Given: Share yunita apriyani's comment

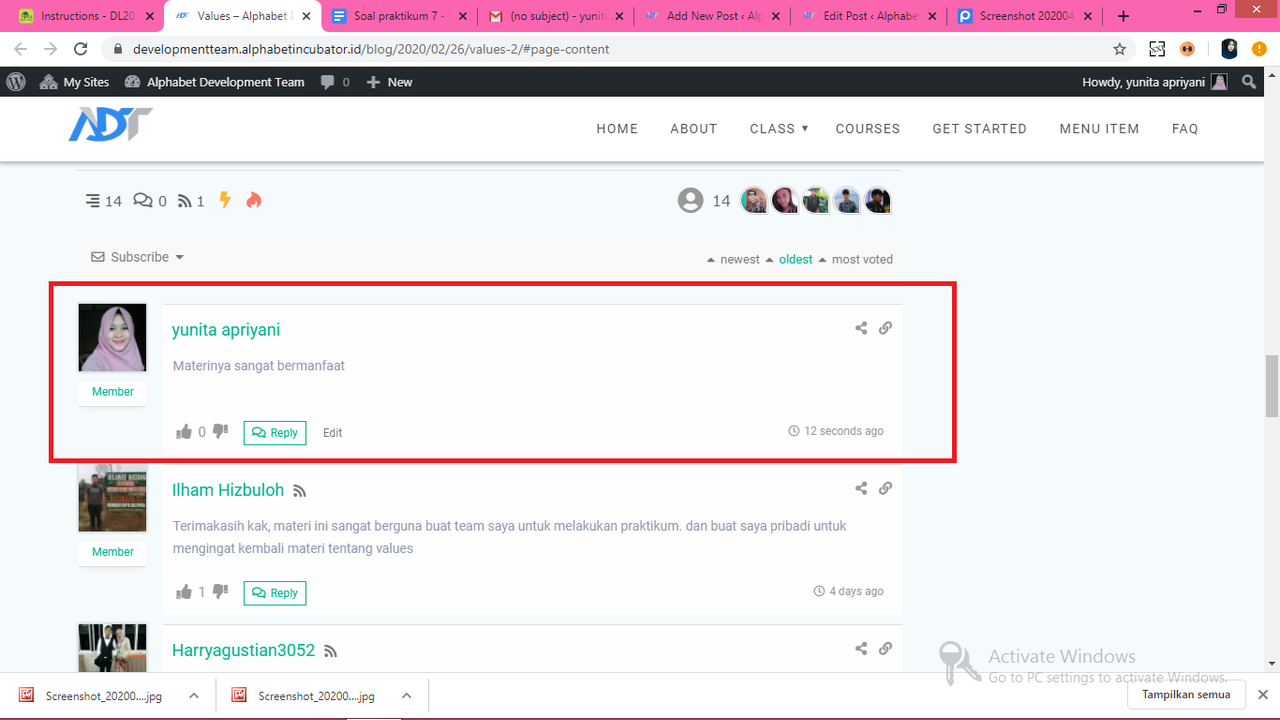Looking at the screenshot, I should coord(861,328).
